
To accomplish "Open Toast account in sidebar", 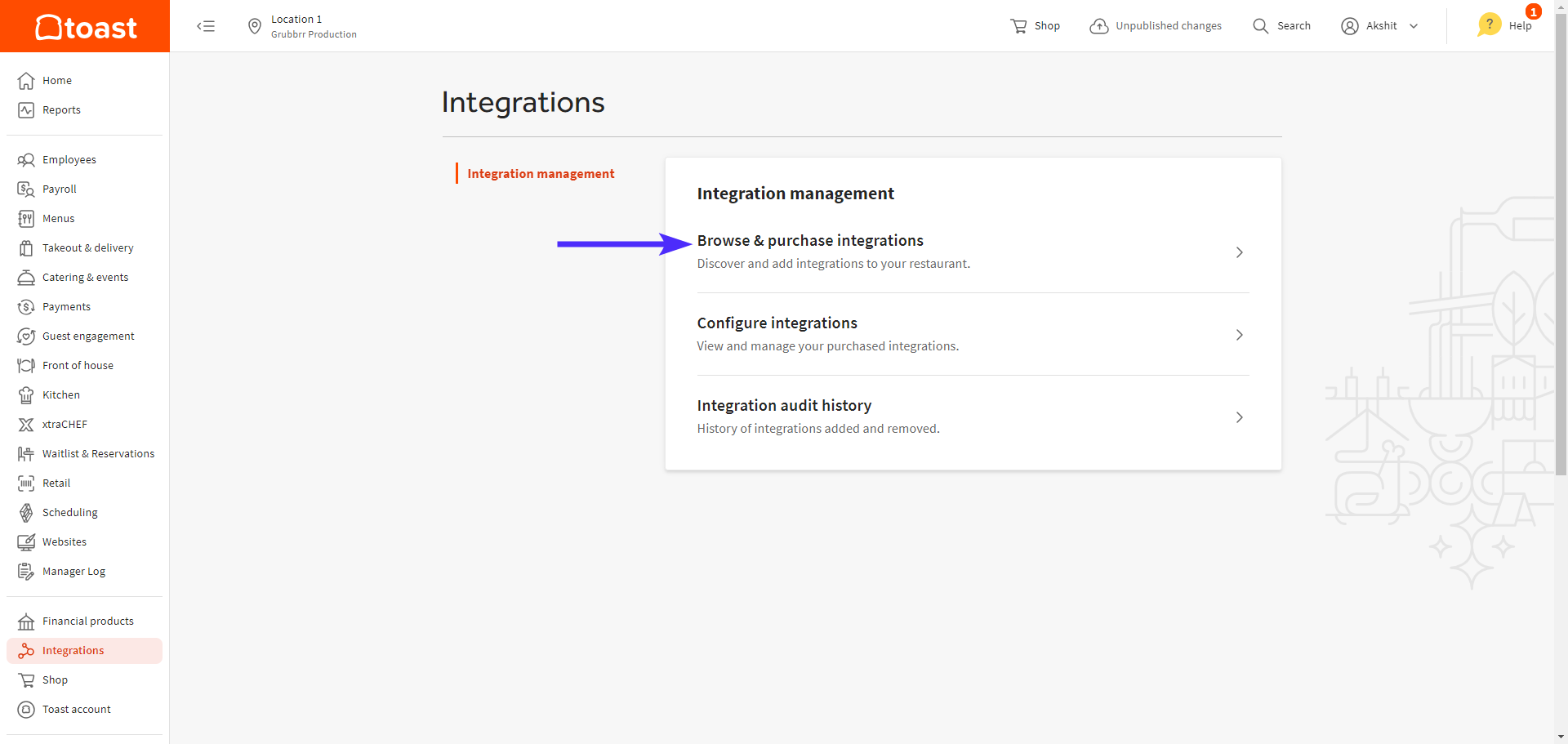I will click(76, 710).
